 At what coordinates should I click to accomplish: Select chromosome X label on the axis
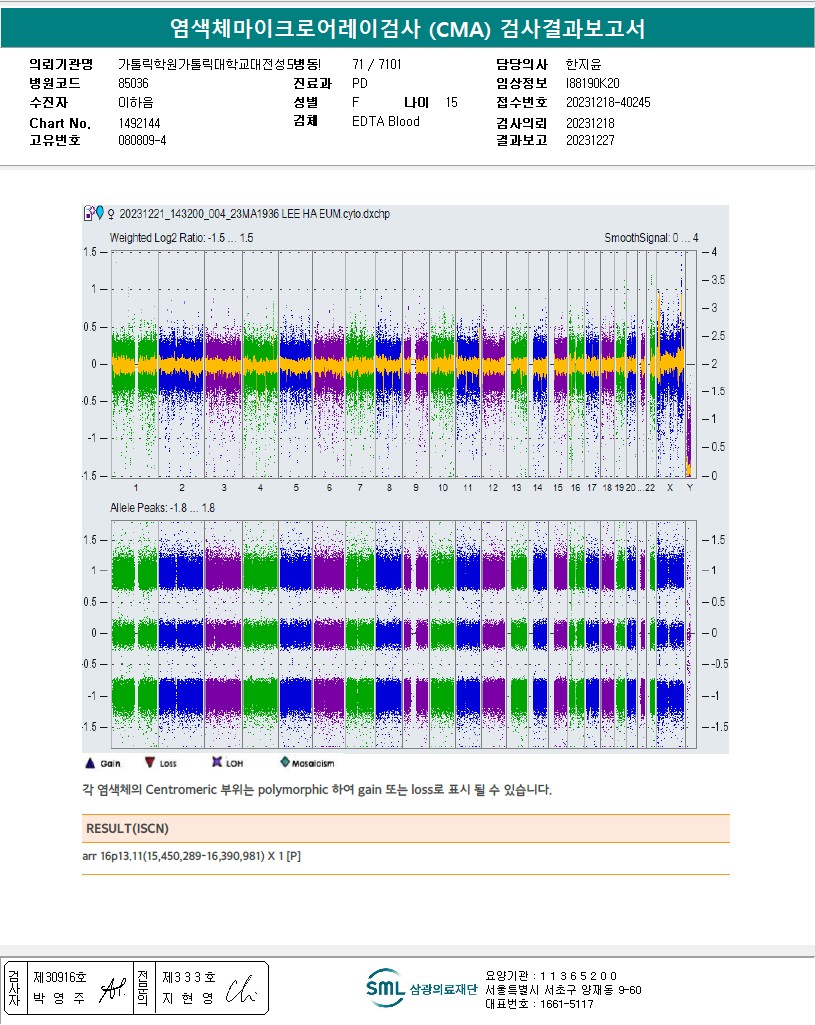coord(669,487)
